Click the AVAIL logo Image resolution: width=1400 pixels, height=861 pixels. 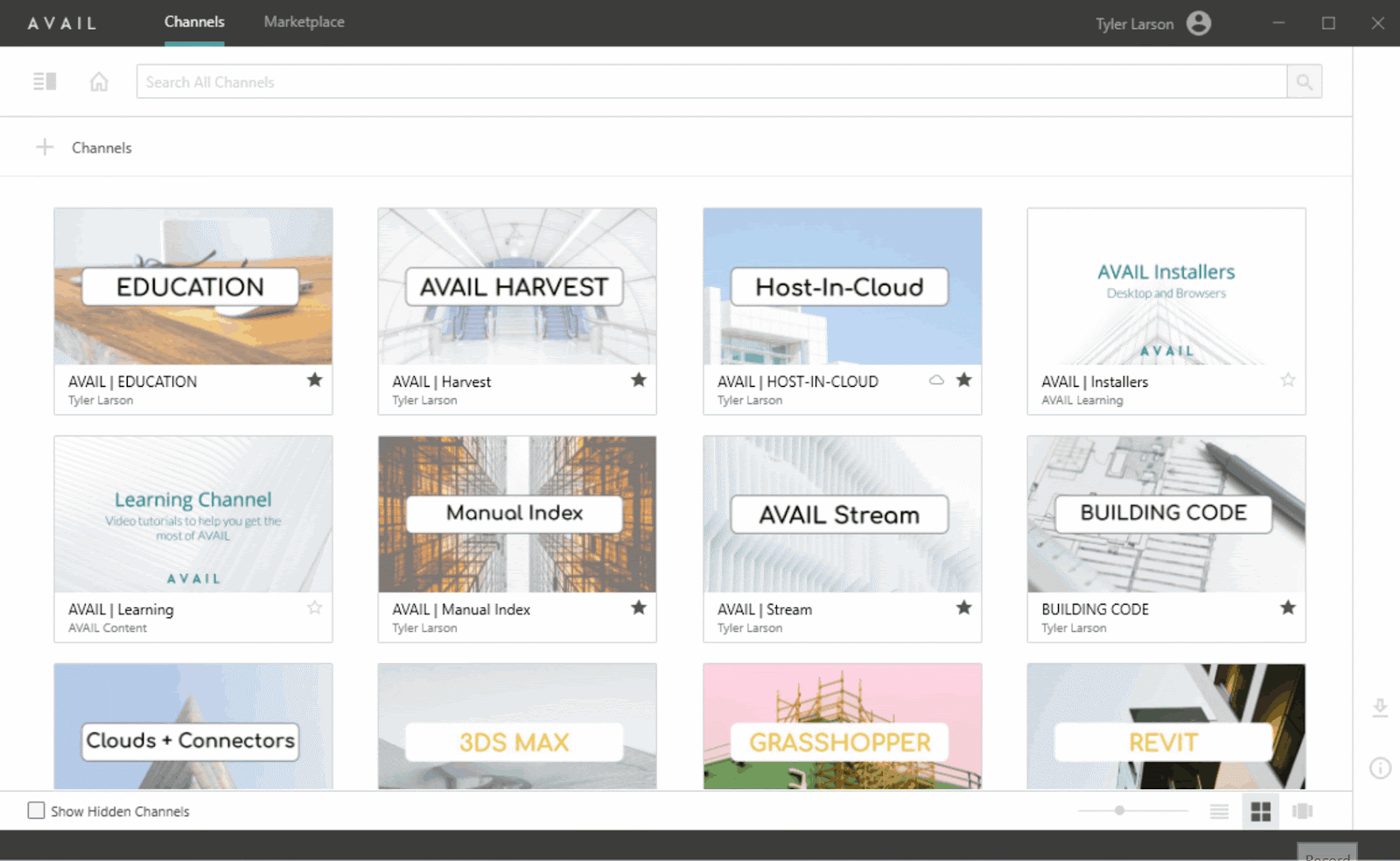(61, 24)
